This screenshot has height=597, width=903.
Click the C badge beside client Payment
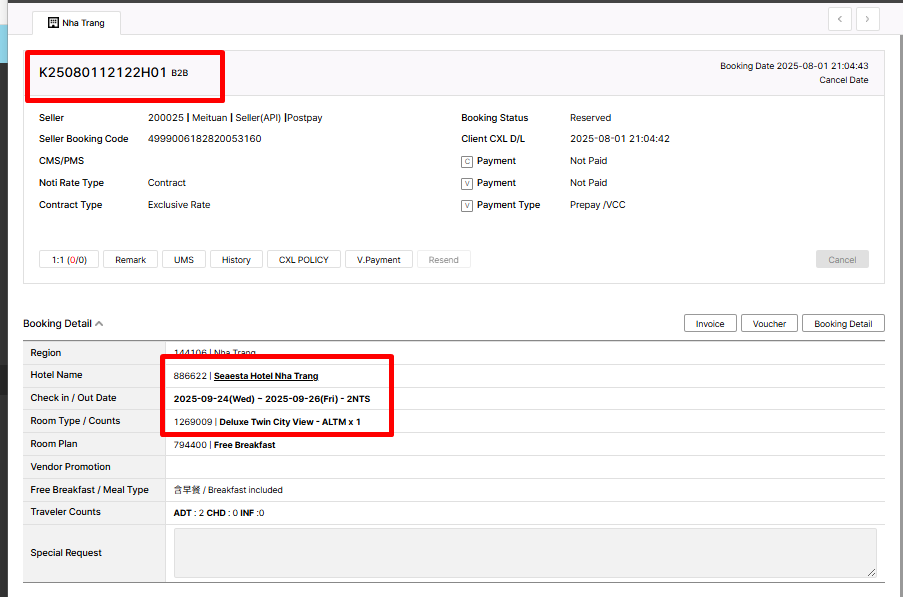tap(466, 161)
